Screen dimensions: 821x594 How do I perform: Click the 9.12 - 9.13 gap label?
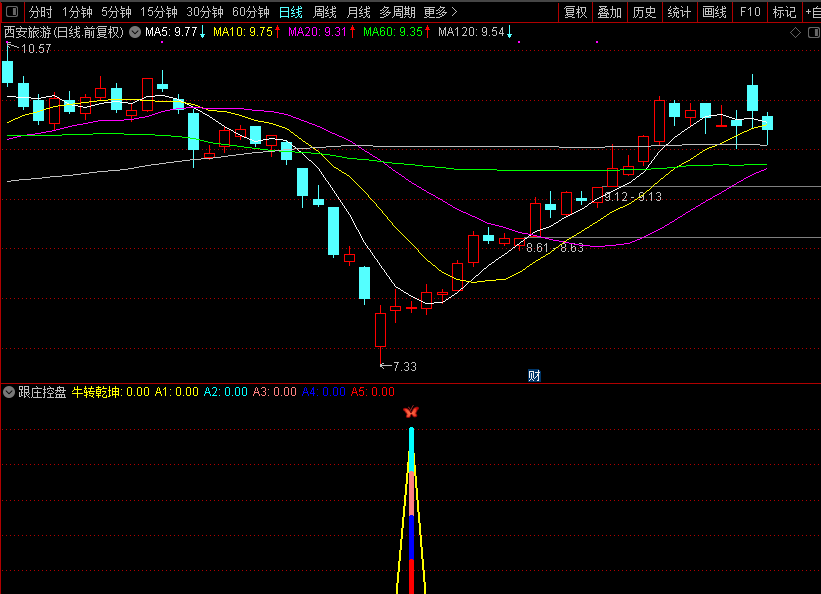click(x=633, y=197)
